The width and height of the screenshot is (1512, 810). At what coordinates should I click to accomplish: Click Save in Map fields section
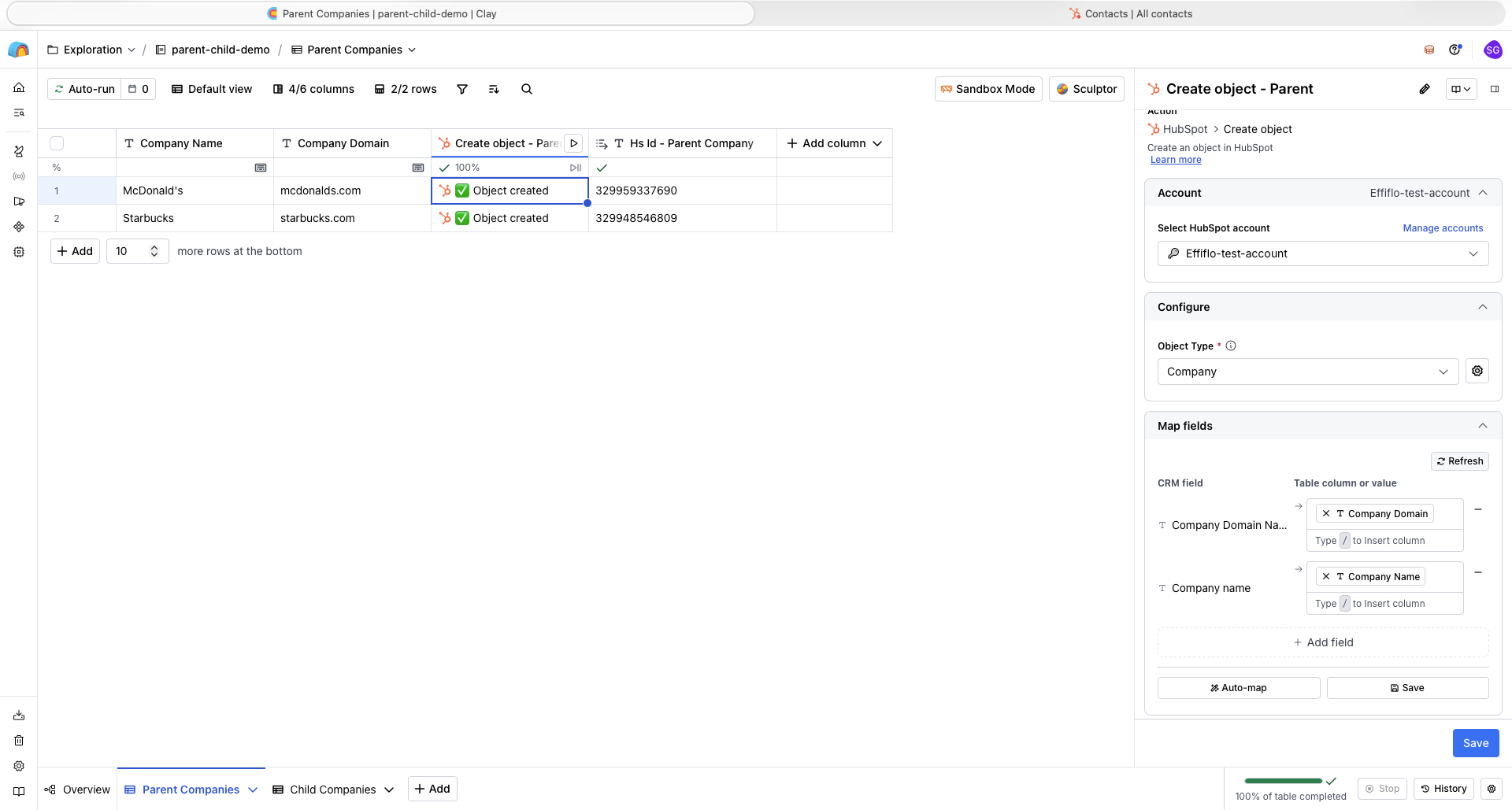click(1407, 688)
